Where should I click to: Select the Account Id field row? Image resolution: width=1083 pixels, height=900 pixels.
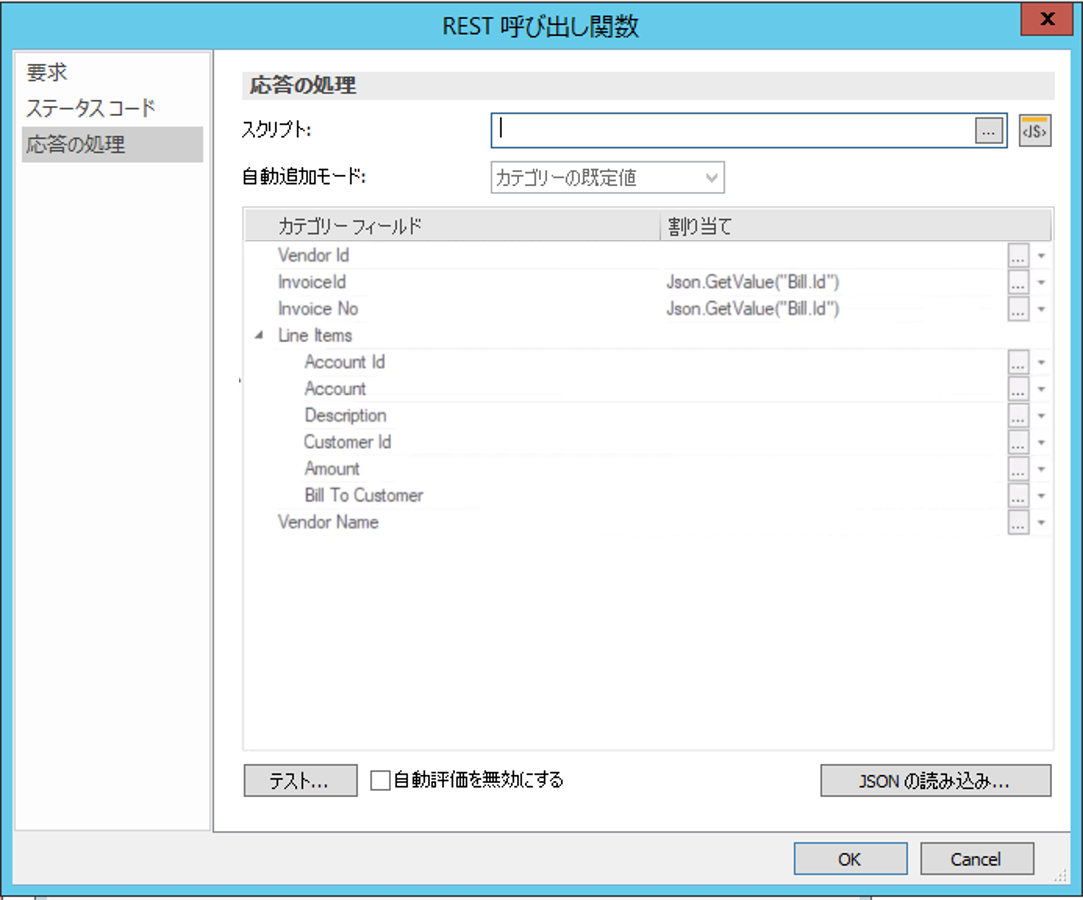[x=345, y=362]
